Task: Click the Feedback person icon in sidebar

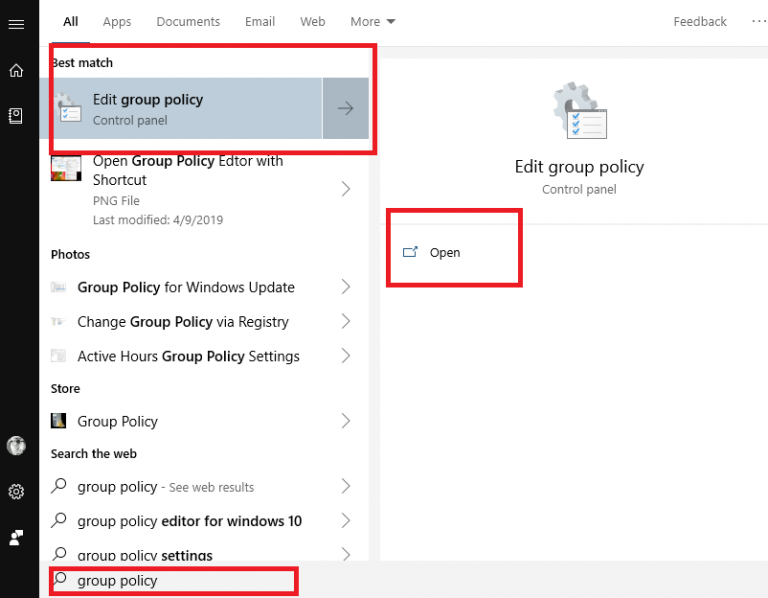Action: (x=16, y=538)
